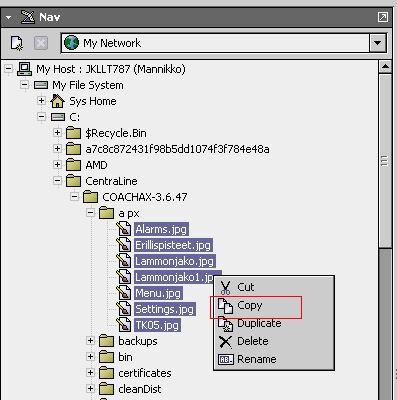Click the vertical scrollbar thumb grip

[385, 161]
